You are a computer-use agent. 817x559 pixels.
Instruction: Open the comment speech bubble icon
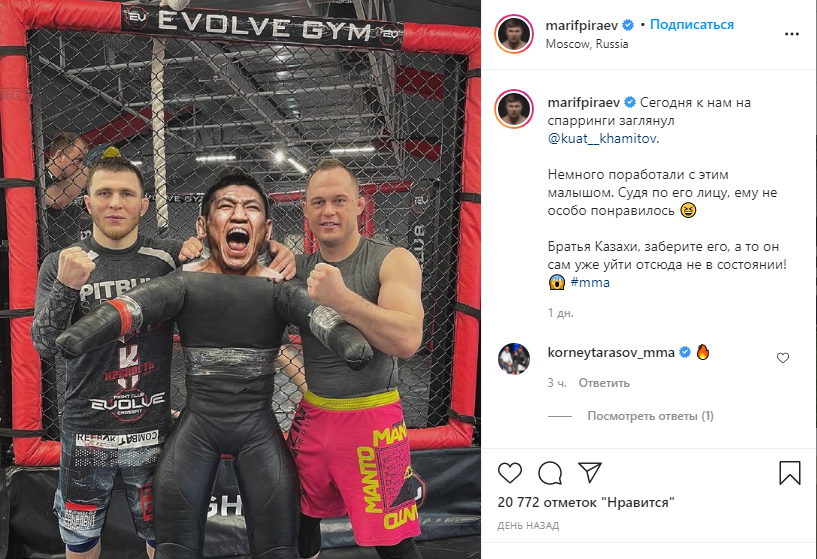(550, 473)
